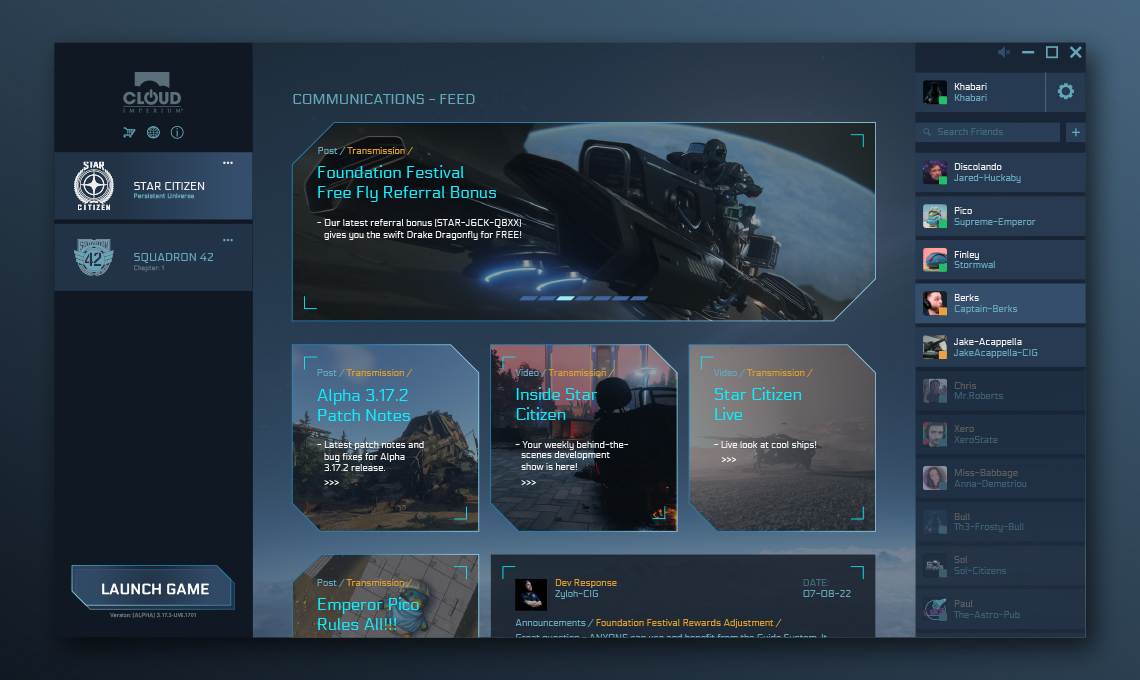Expand Alpha 3.17.2 Patch Notes arrows
Viewport: 1140px width, 680px height.
(x=331, y=483)
